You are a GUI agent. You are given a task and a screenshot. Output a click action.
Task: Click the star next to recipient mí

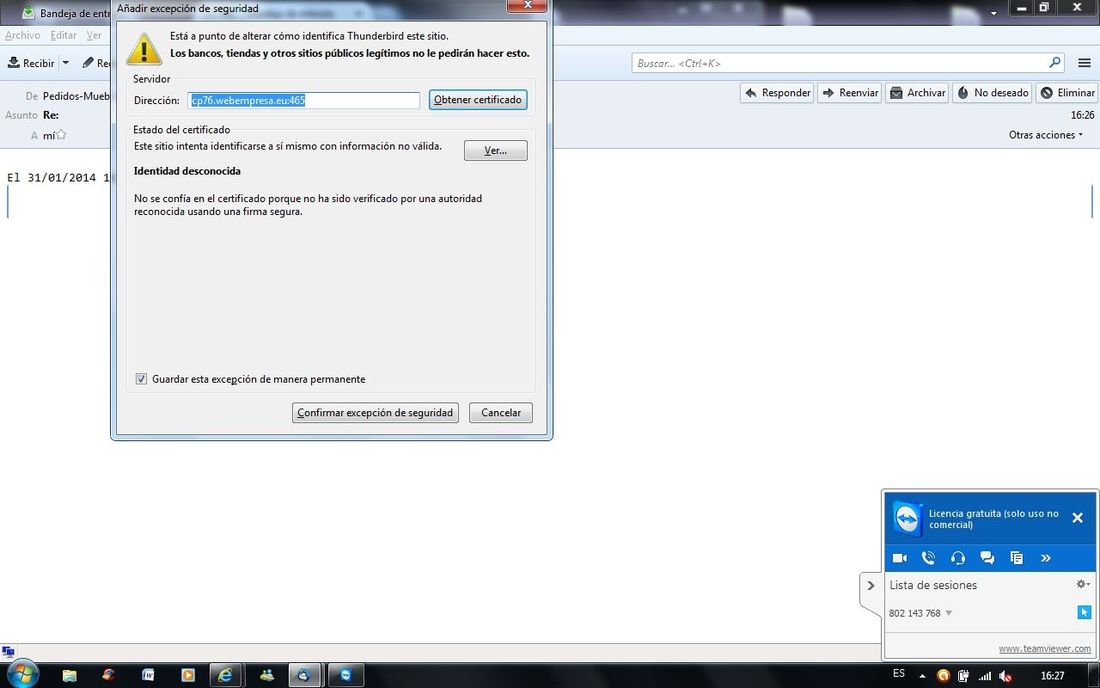tap(61, 135)
